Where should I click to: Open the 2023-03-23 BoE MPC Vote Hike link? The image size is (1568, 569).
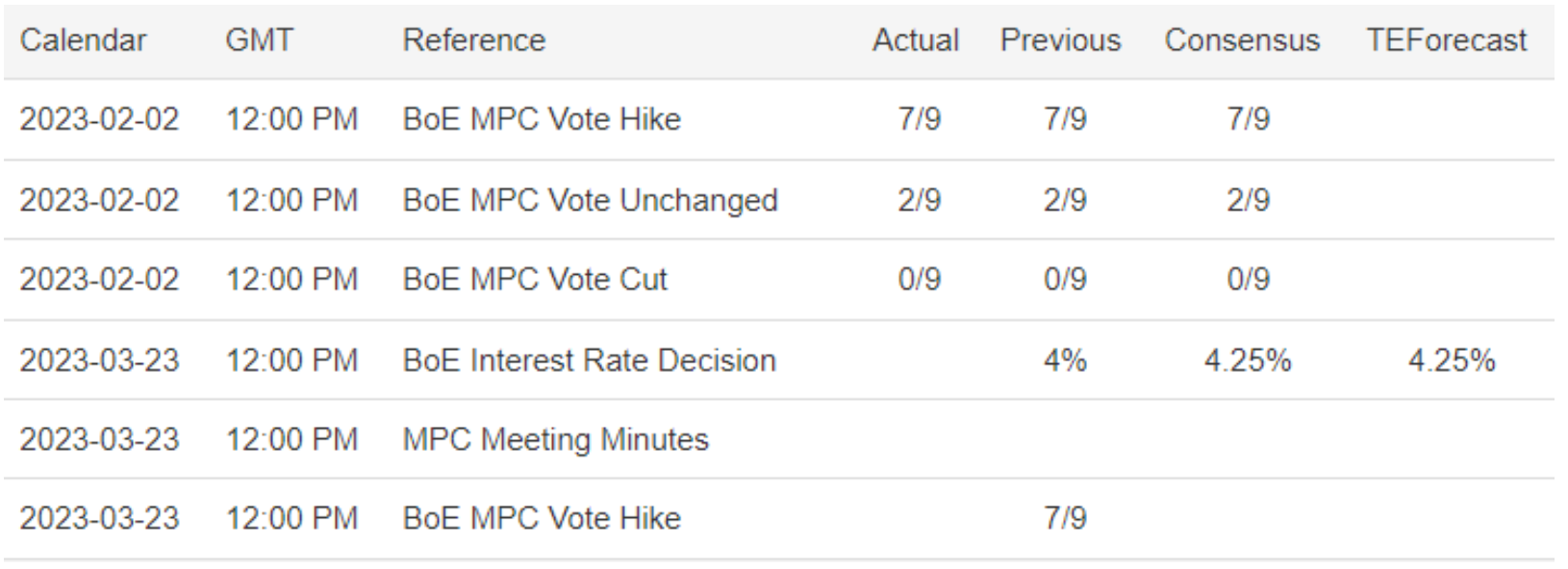541,518
